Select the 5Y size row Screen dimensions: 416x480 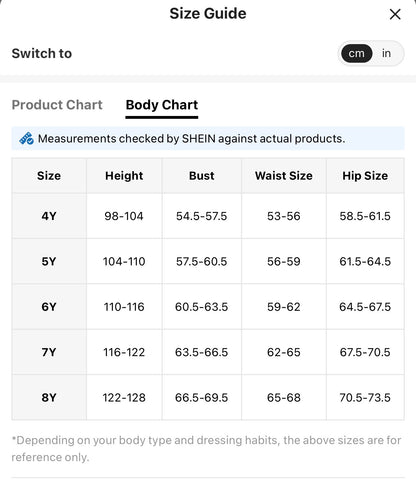(x=208, y=261)
